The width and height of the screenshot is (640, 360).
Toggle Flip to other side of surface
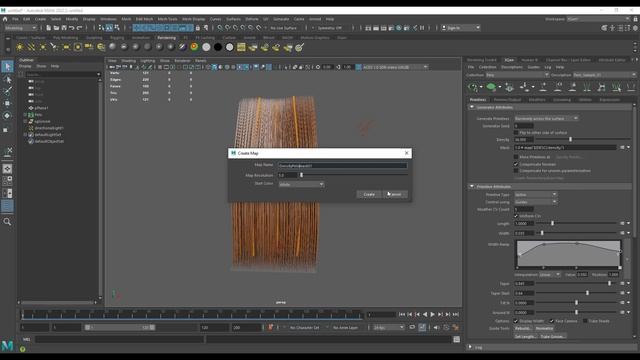pos(516,133)
